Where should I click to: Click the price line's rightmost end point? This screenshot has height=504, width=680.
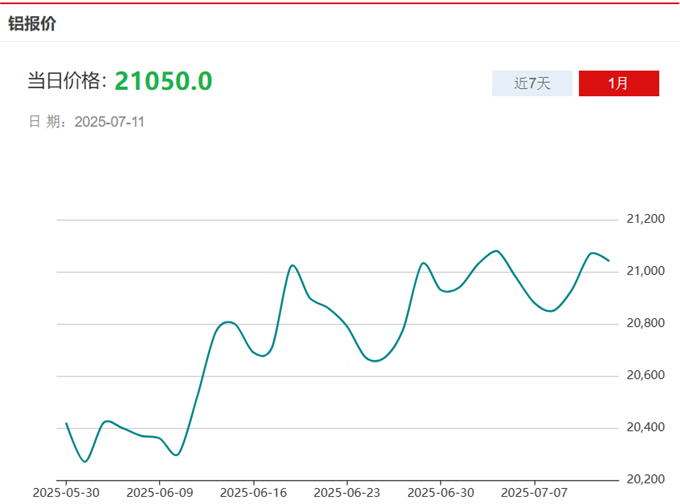coord(609,260)
